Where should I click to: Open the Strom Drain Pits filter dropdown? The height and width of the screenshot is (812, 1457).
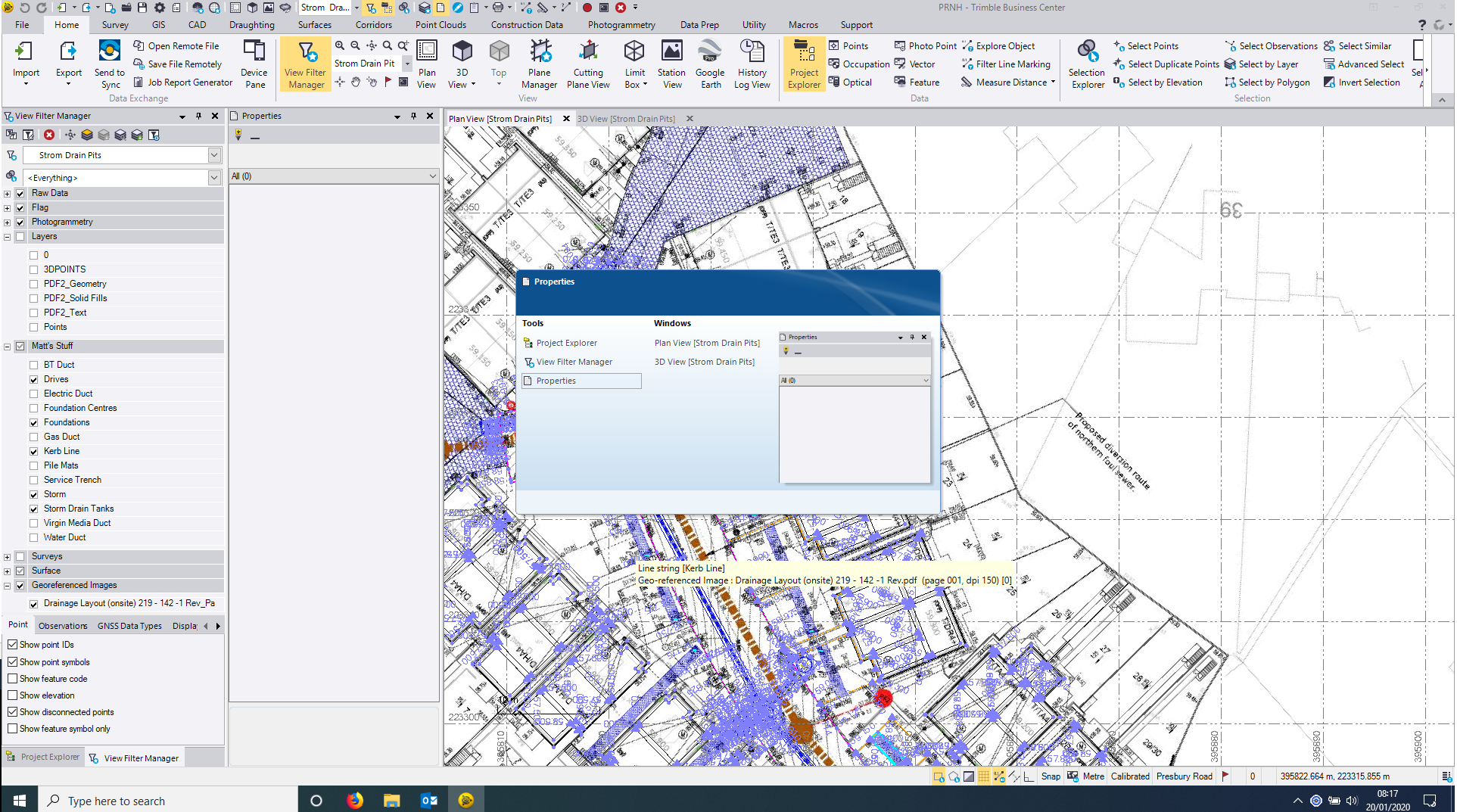tap(214, 155)
